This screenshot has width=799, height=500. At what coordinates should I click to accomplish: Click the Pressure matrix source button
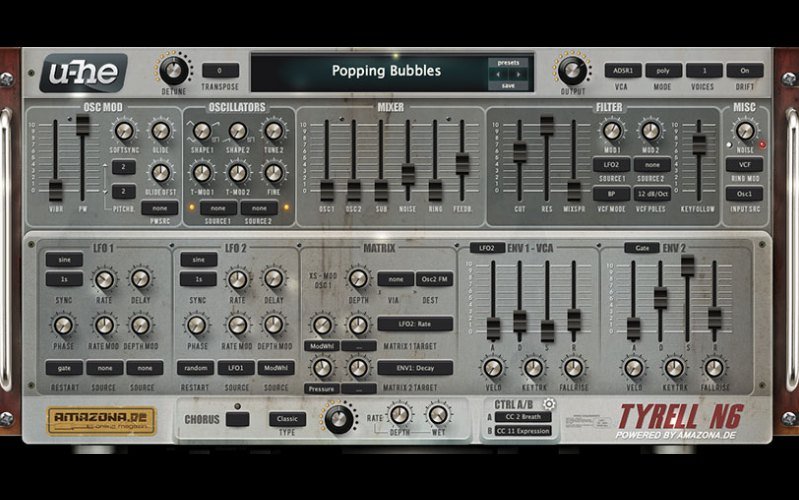[x=322, y=389]
